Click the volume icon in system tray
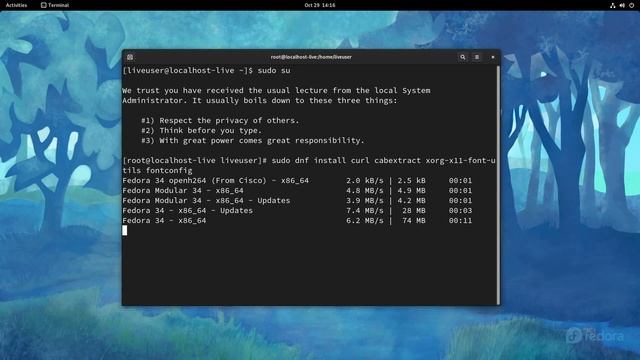 pos(622,5)
